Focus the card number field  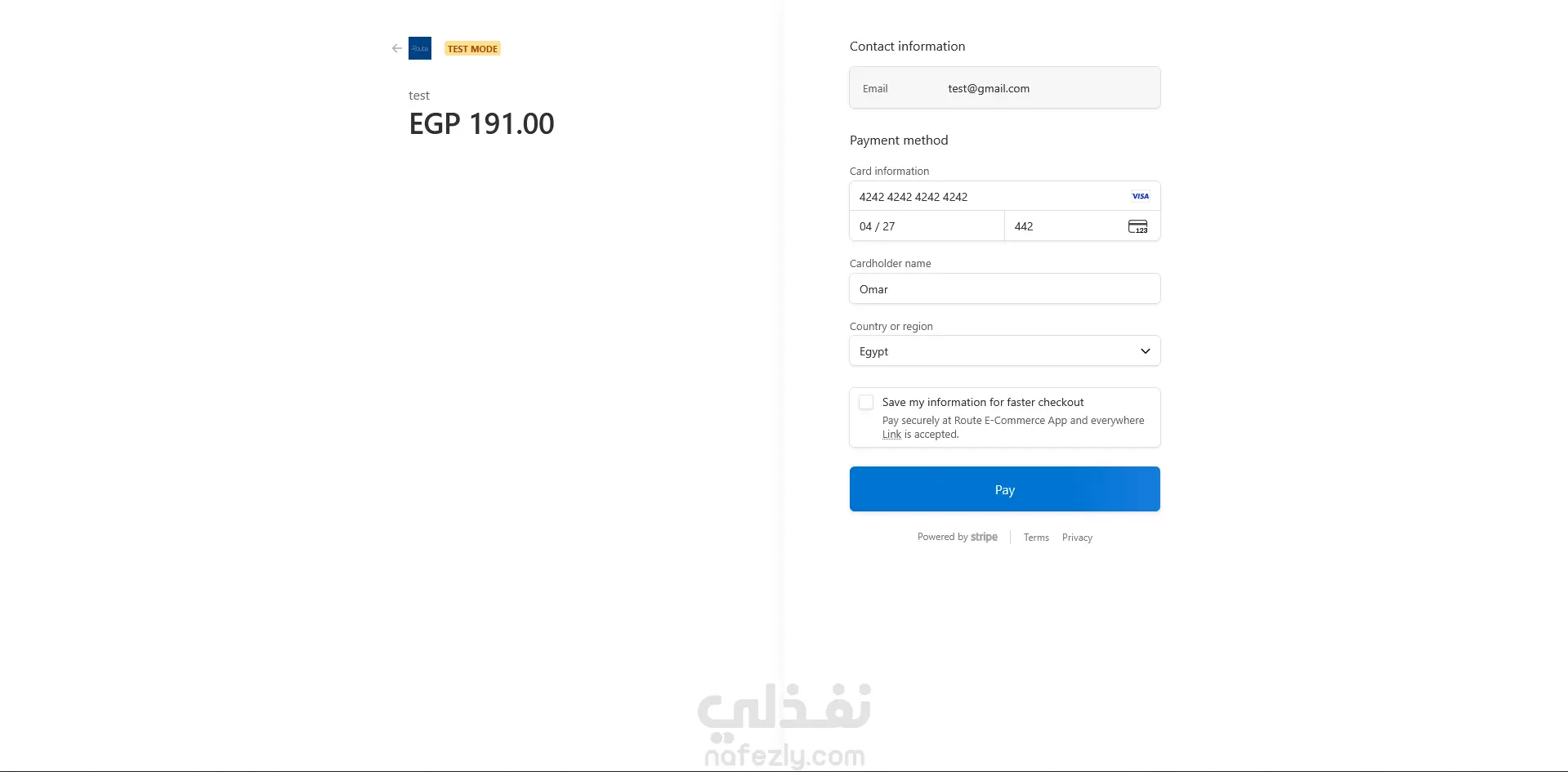[989, 197]
